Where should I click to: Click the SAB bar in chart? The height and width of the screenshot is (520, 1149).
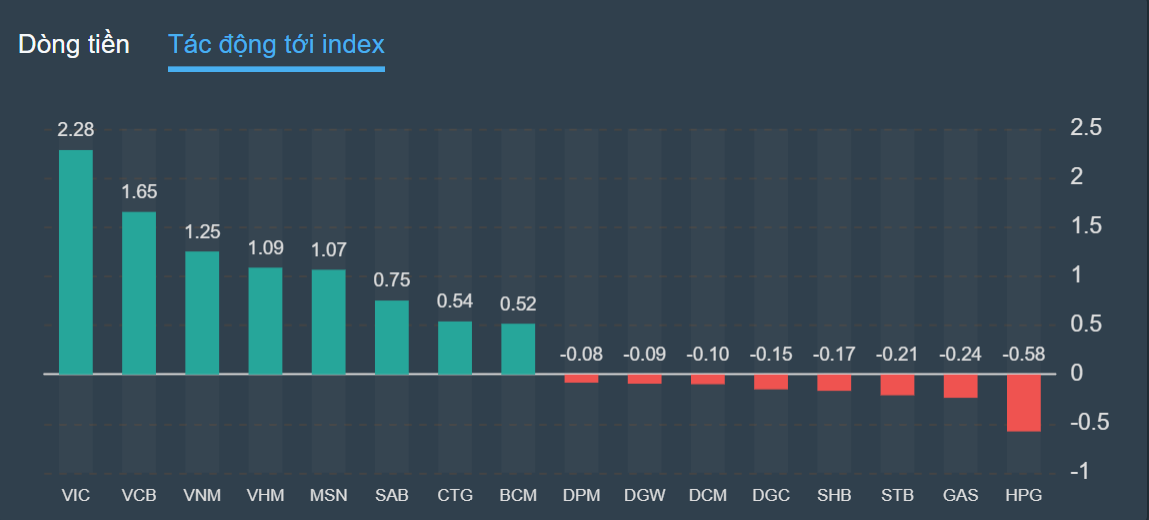tap(392, 337)
